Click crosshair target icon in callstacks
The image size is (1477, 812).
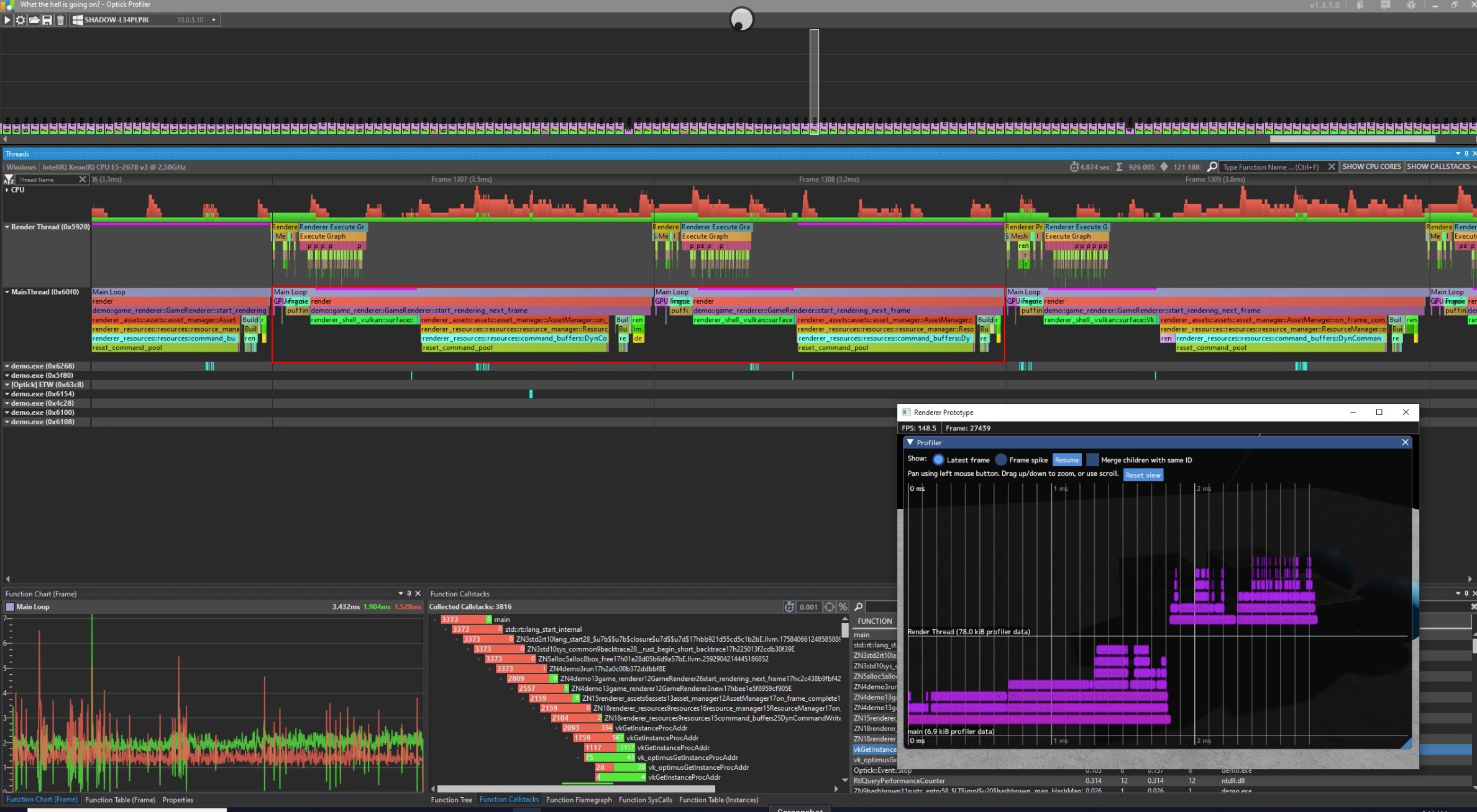point(830,607)
